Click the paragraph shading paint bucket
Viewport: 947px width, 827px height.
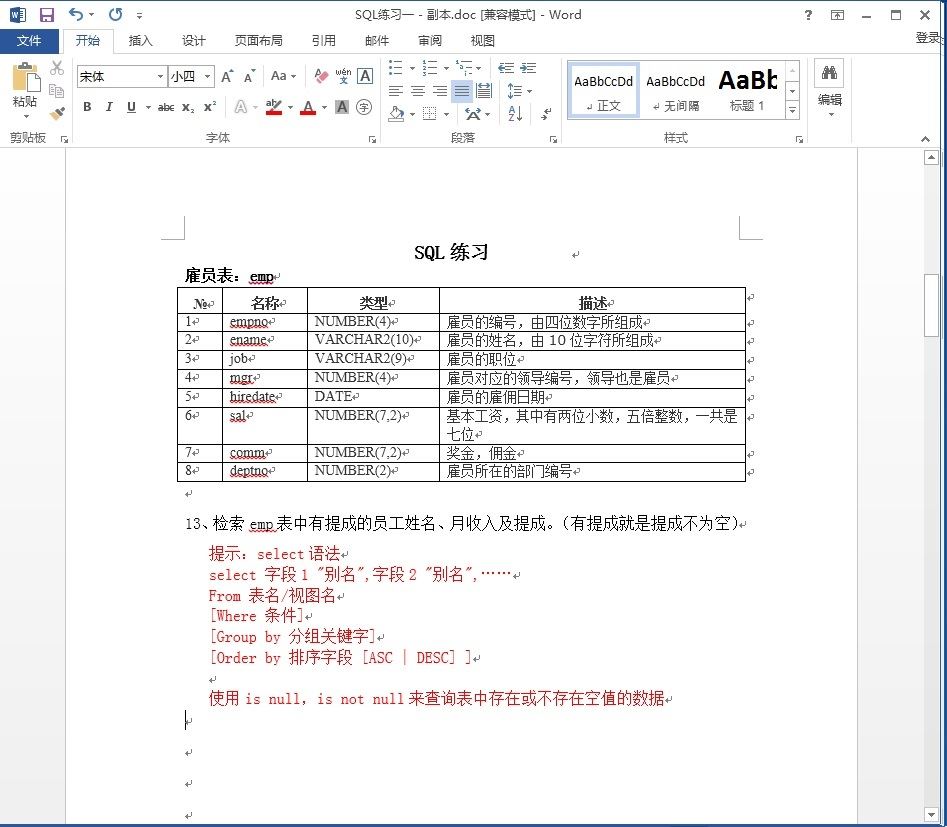pos(396,113)
